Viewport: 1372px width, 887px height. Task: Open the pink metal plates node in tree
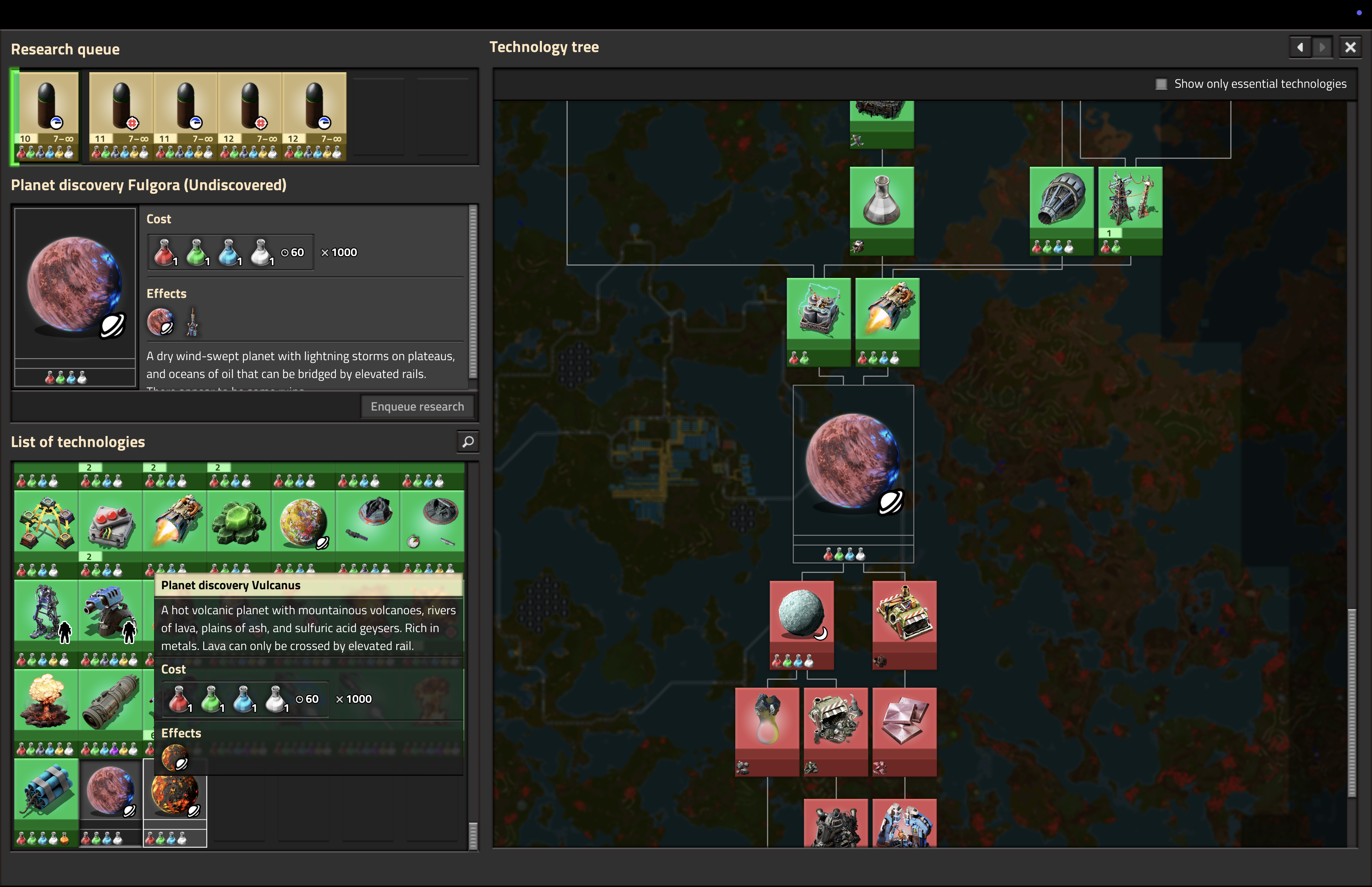[904, 732]
